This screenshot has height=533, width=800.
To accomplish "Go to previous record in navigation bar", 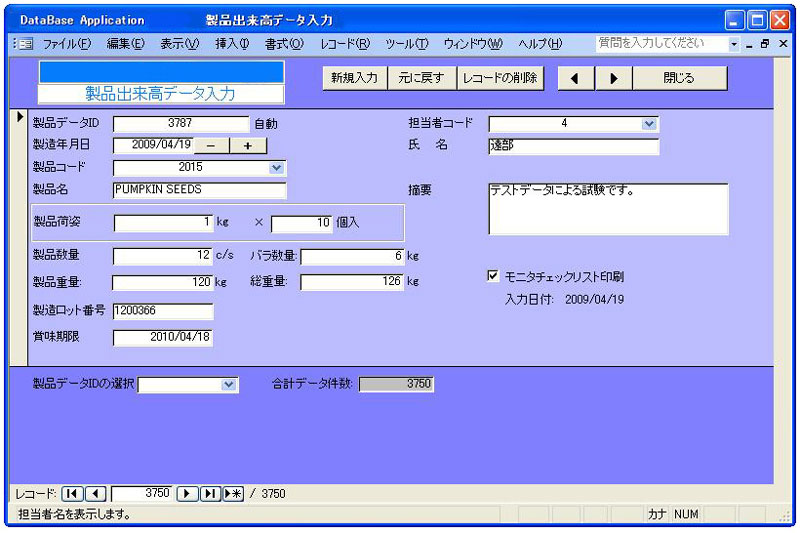I will [95, 493].
